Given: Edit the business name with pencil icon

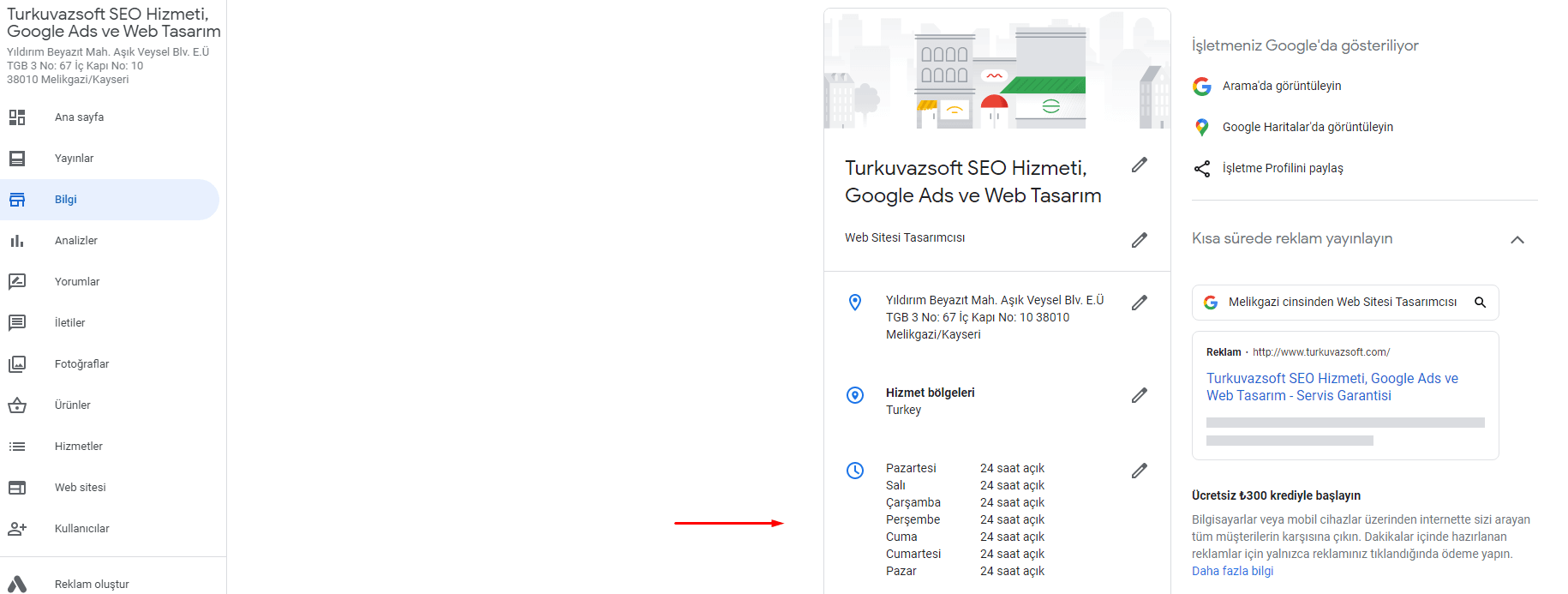Looking at the screenshot, I should tap(1140, 165).
